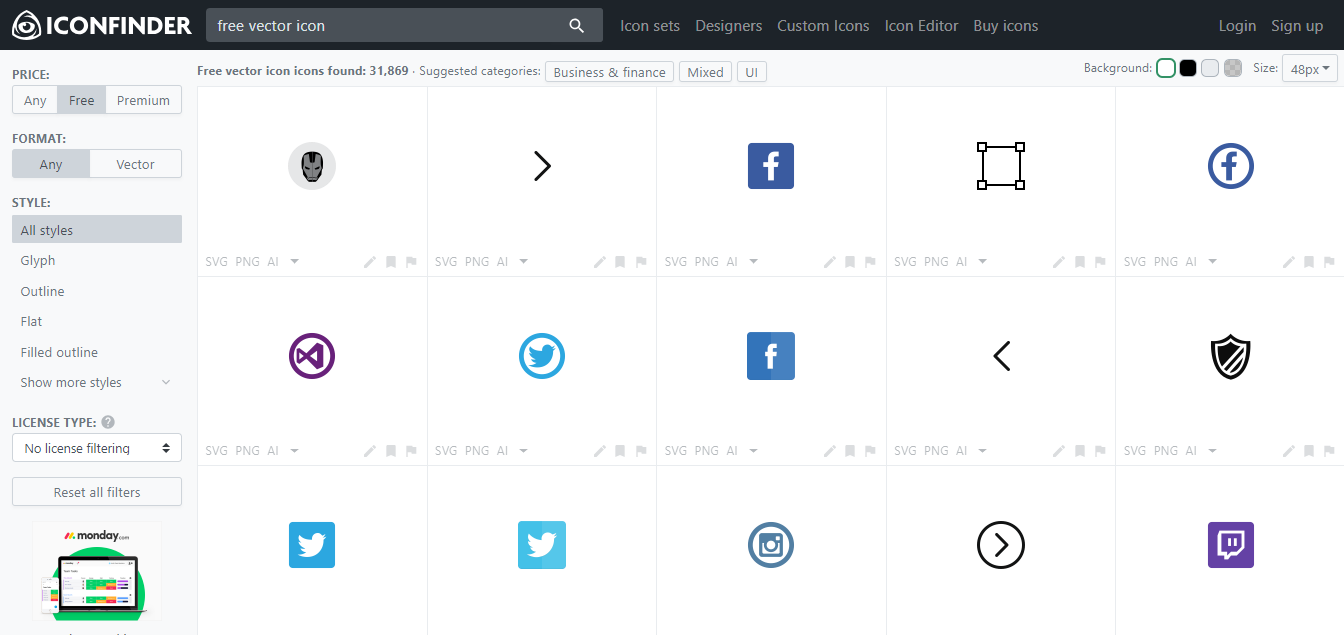The height and width of the screenshot is (635, 1344).
Task: Open the license filtering dropdown
Action: tap(96, 447)
